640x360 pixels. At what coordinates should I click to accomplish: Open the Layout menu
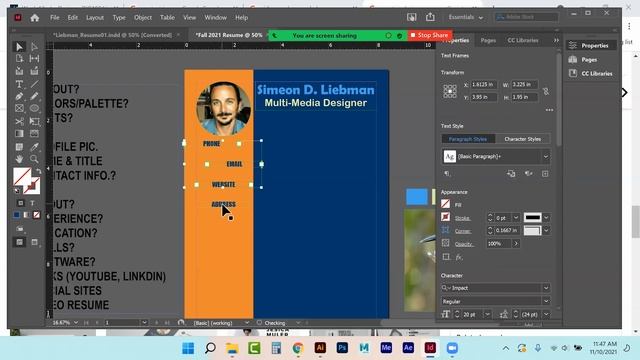tap(95, 18)
